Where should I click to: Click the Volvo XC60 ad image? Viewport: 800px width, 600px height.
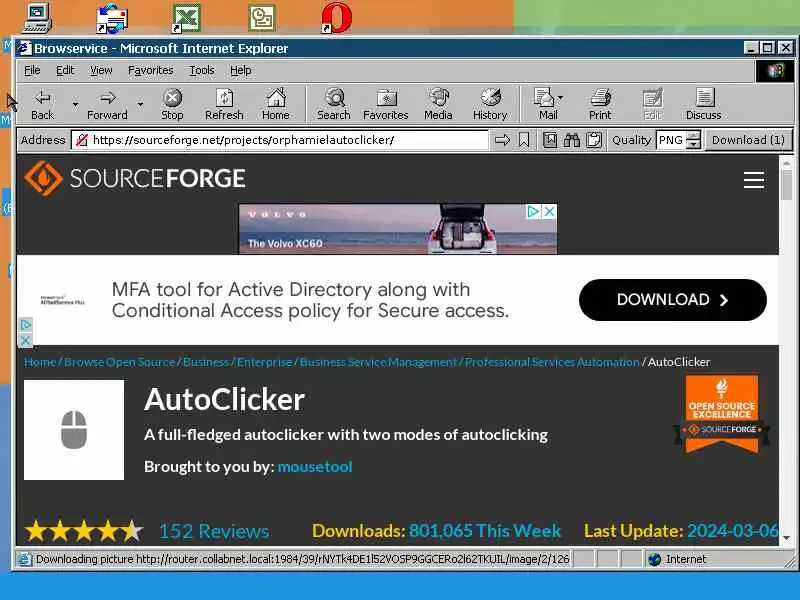pos(398,229)
